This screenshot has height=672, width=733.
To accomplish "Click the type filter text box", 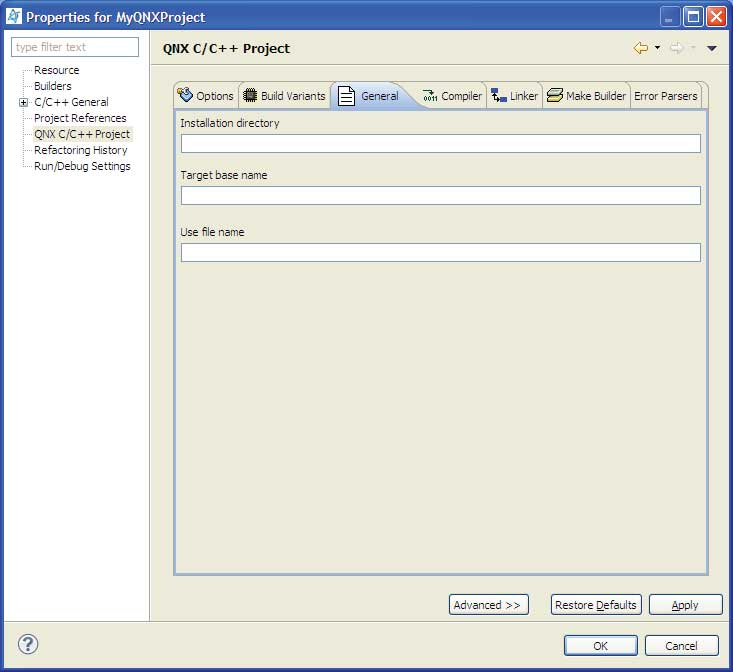I will pyautogui.click(x=75, y=47).
